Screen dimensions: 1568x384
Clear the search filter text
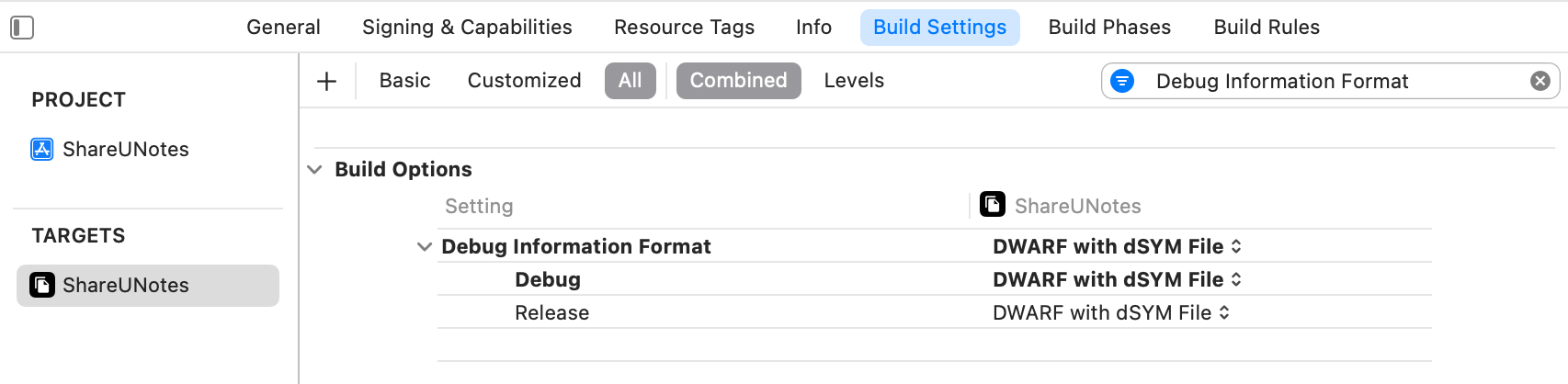[x=1540, y=81]
